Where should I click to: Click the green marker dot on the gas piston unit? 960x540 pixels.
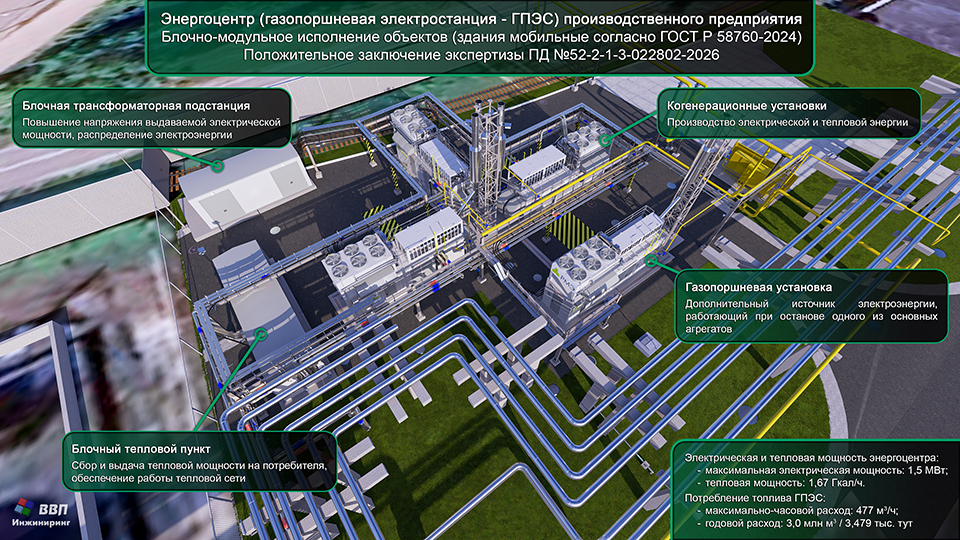click(651, 261)
